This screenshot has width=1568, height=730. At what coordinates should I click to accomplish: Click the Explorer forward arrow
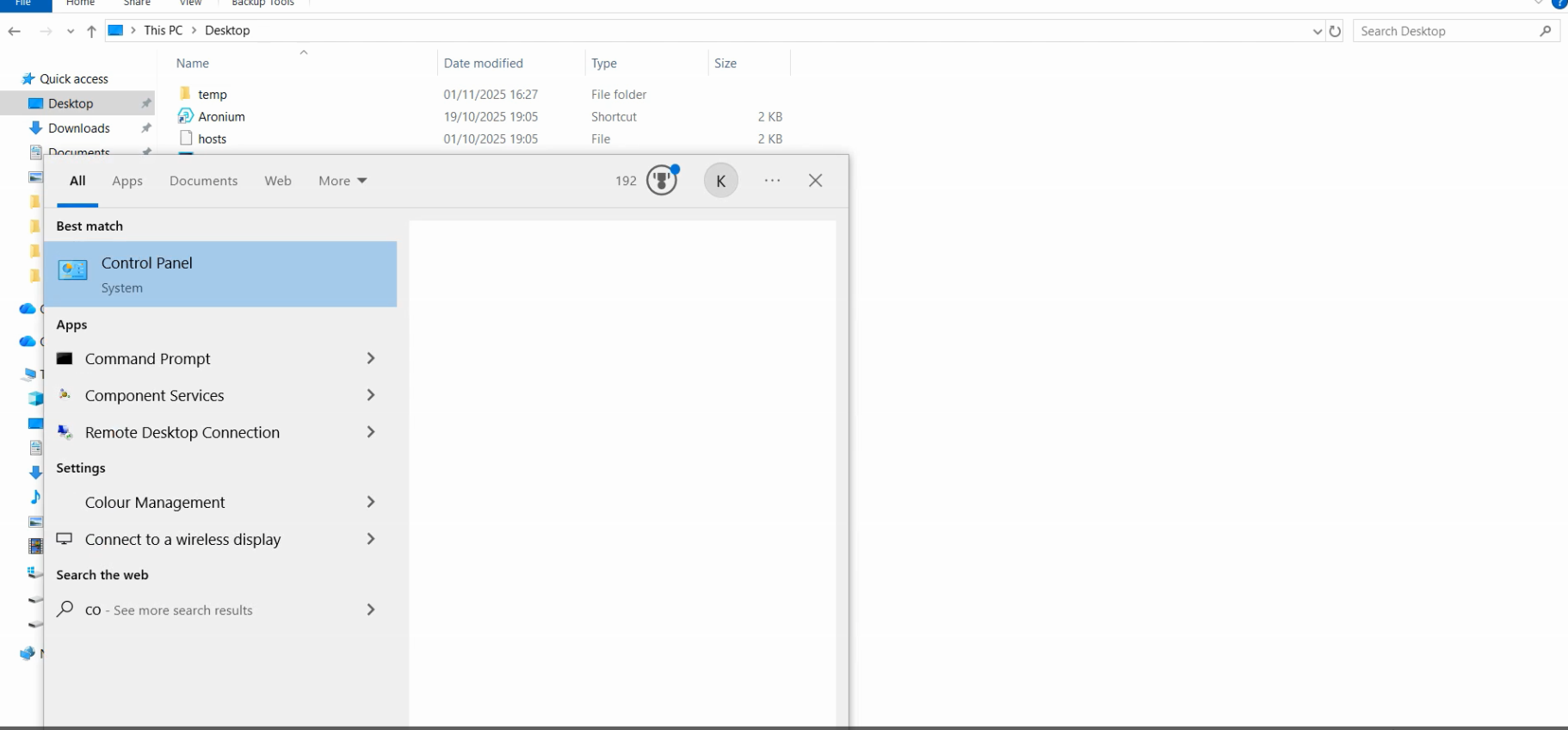[46, 31]
